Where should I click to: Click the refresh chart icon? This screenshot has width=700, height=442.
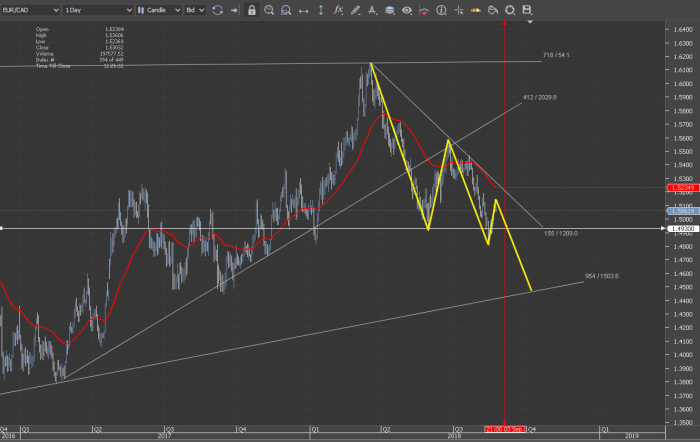pos(217,10)
